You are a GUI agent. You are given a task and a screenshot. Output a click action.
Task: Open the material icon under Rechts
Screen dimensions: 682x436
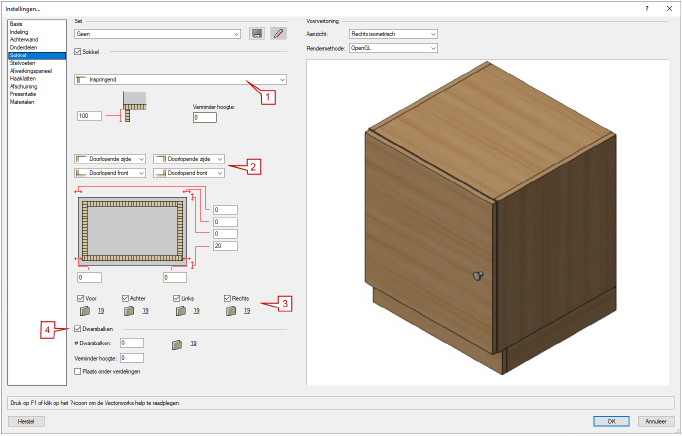(231, 311)
